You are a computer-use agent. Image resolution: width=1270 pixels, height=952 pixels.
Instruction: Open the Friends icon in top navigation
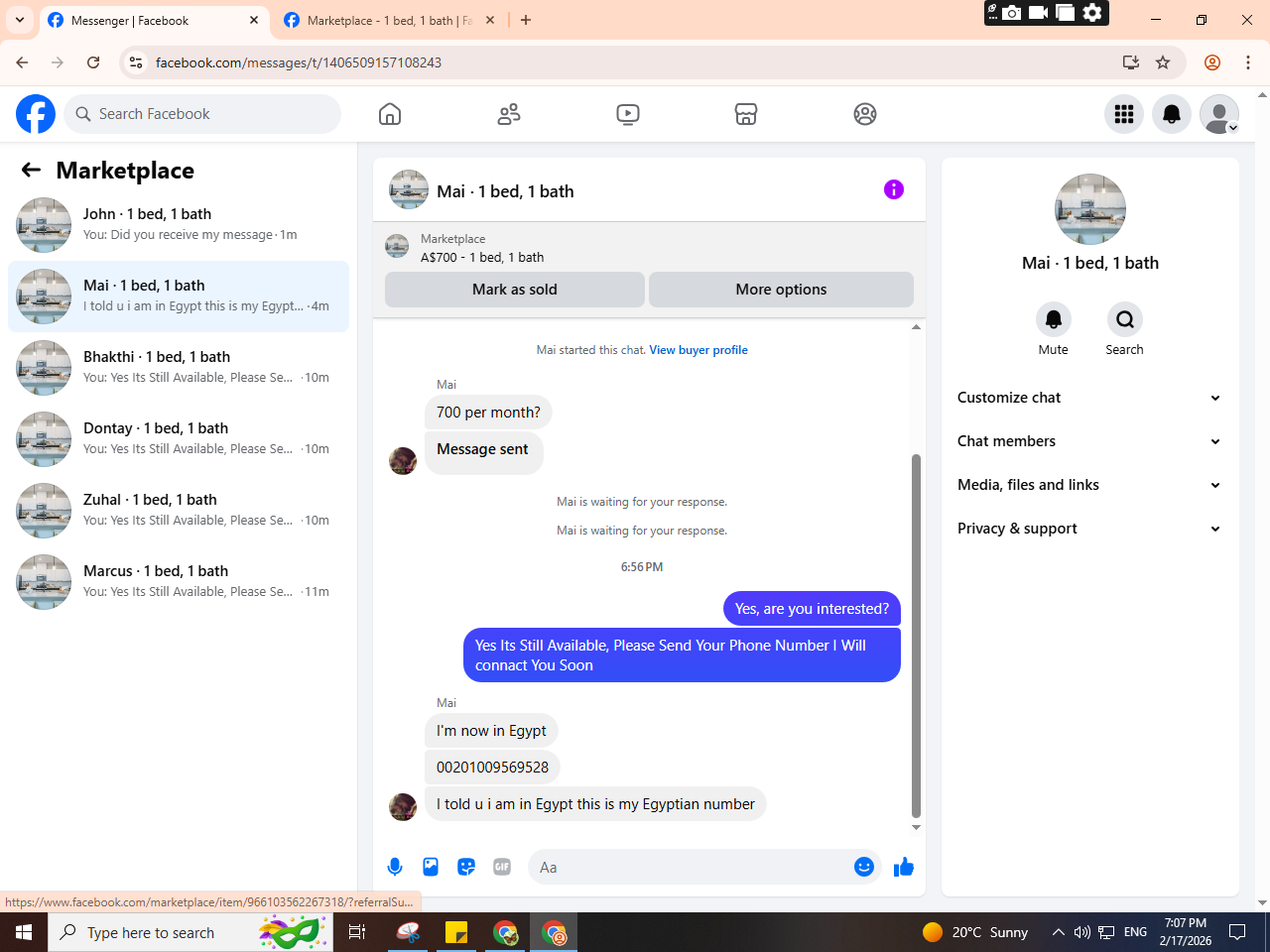click(x=509, y=114)
